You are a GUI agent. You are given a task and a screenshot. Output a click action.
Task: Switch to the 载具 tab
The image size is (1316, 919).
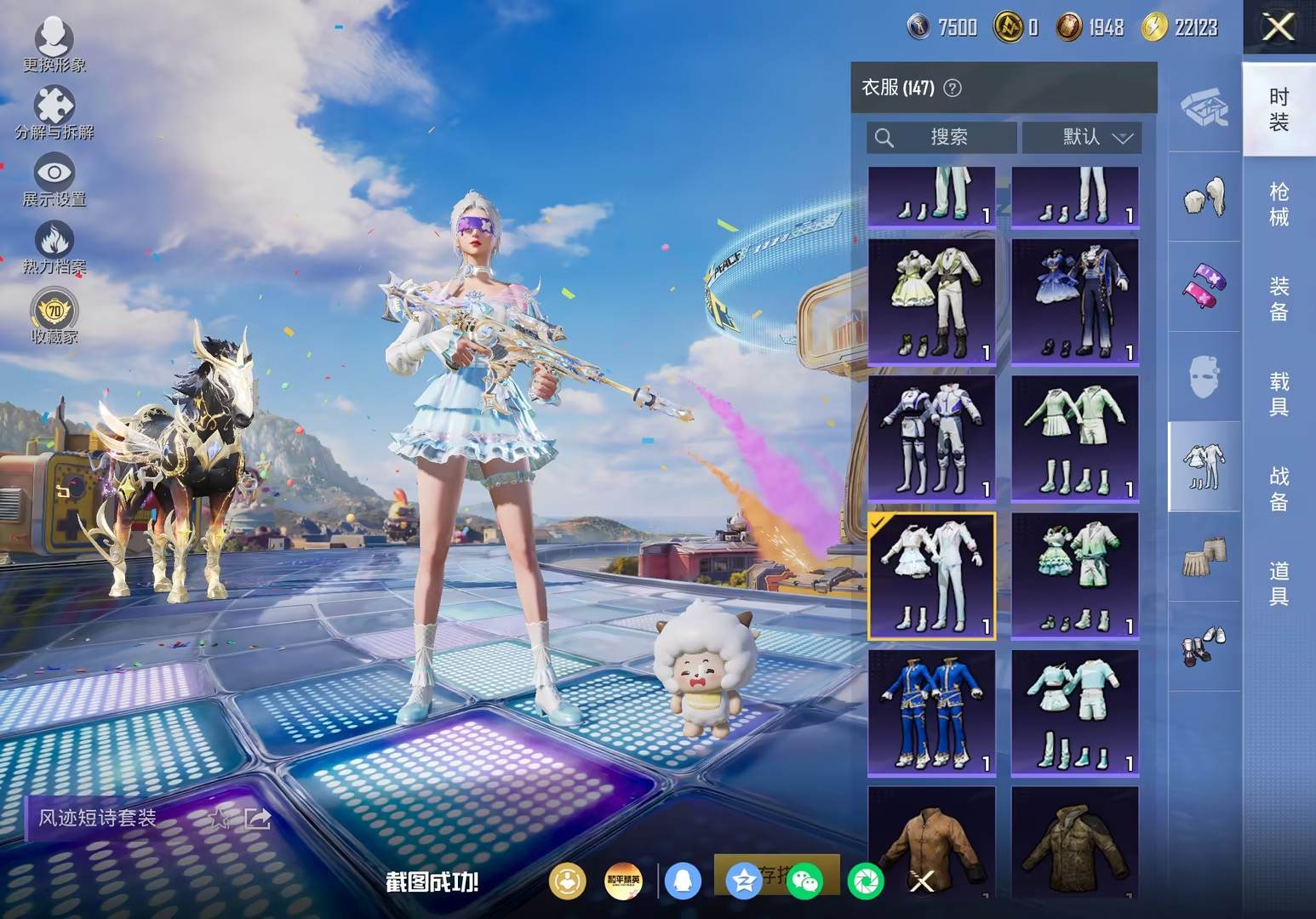[1279, 394]
